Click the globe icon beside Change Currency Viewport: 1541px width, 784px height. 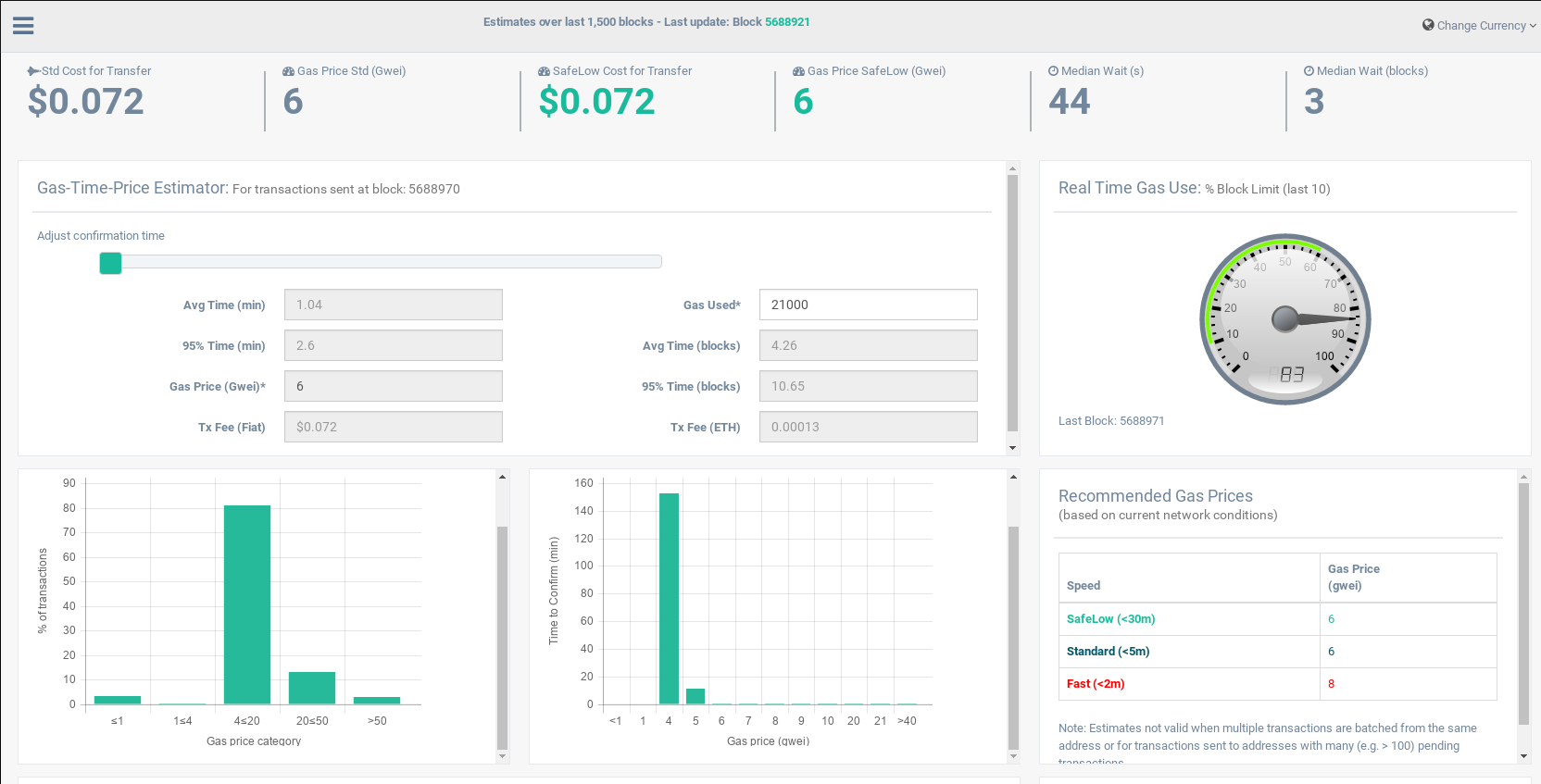[1428, 25]
